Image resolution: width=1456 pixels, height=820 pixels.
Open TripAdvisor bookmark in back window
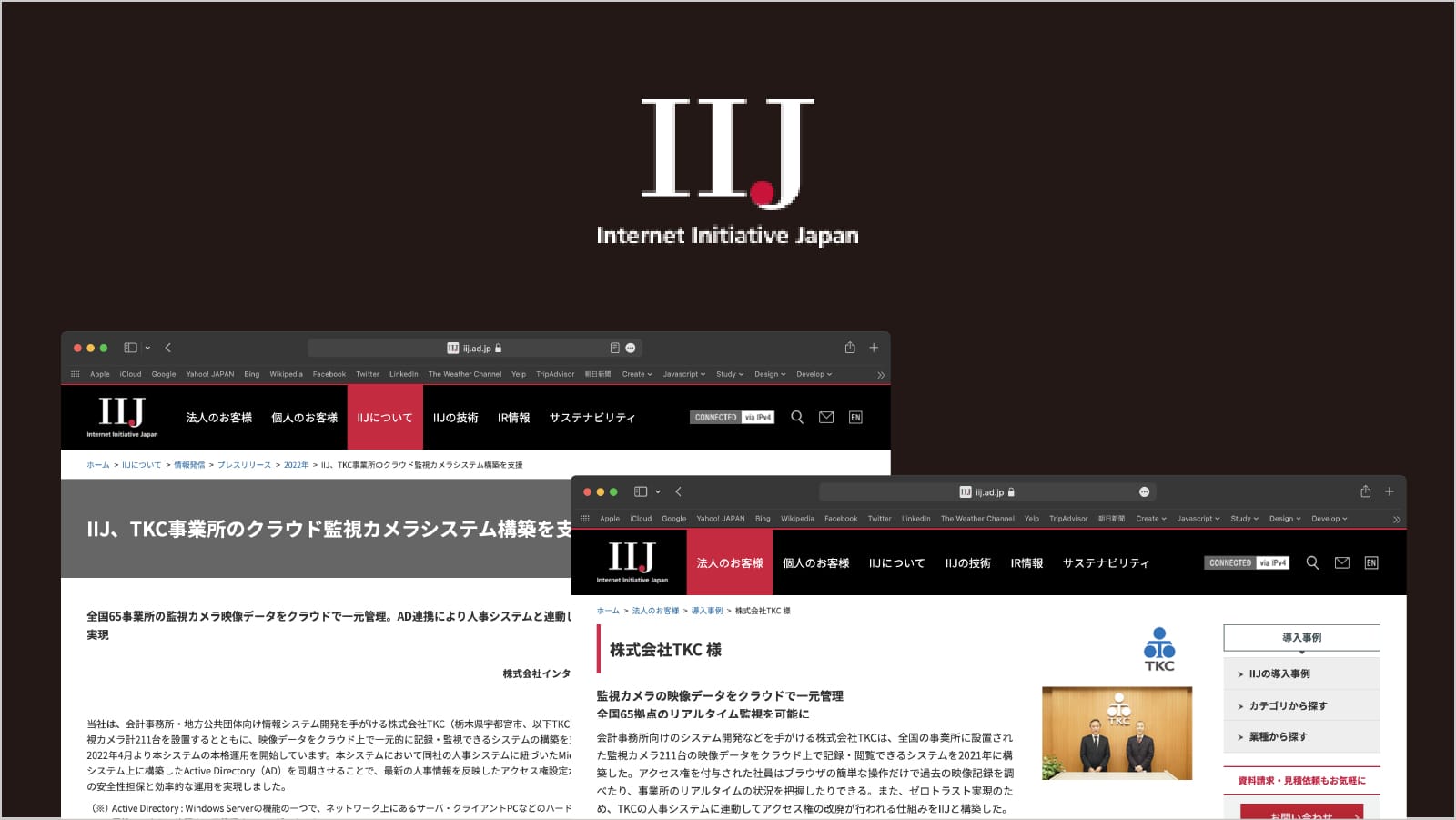(555, 374)
